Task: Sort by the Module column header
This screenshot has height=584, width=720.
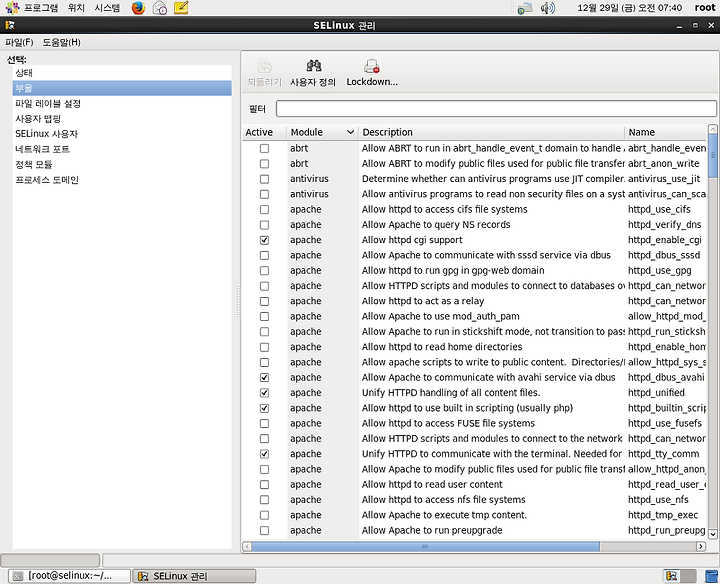Action: pos(322,132)
